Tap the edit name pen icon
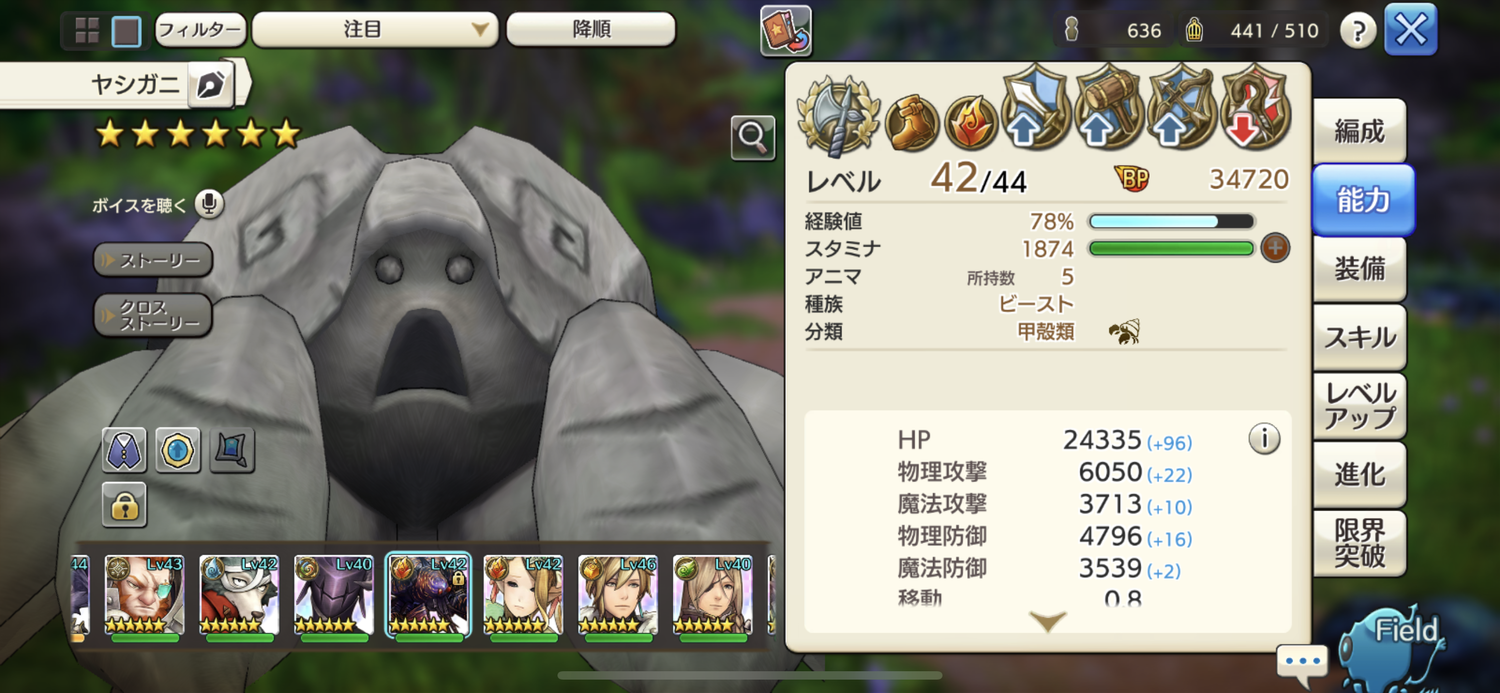Viewport: 1500px width, 693px height. pyautogui.click(x=210, y=86)
